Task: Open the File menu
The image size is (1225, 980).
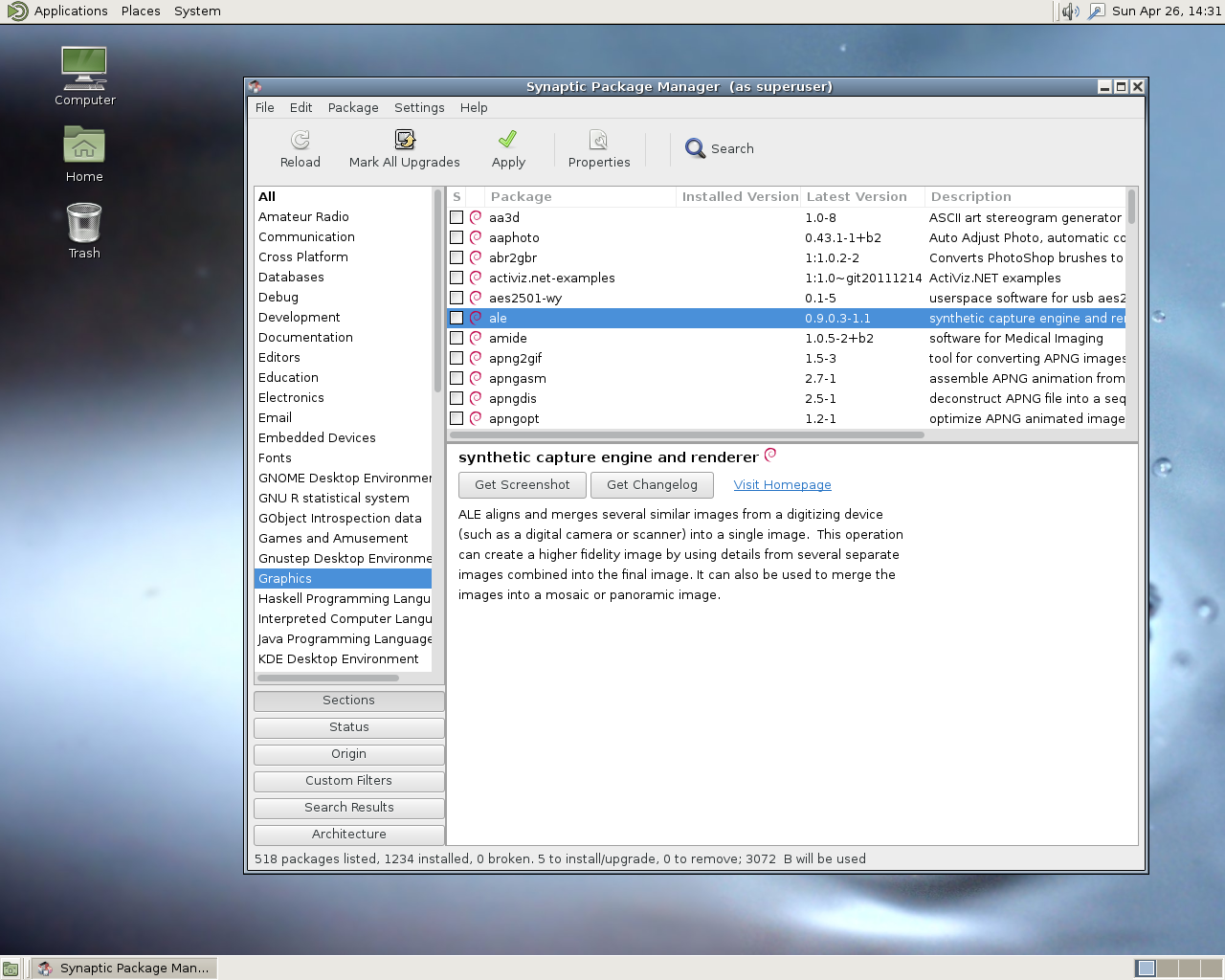Action: [x=265, y=107]
